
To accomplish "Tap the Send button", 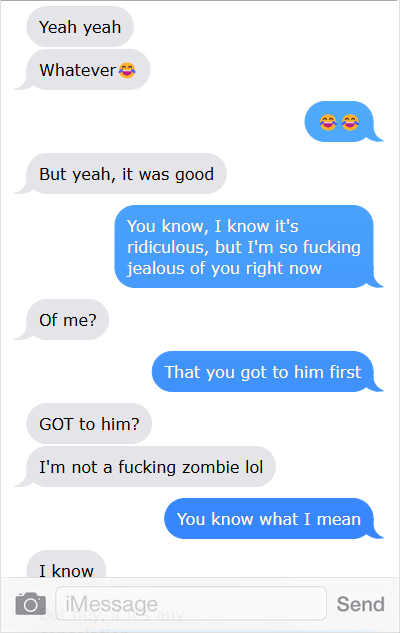I will click(x=360, y=604).
